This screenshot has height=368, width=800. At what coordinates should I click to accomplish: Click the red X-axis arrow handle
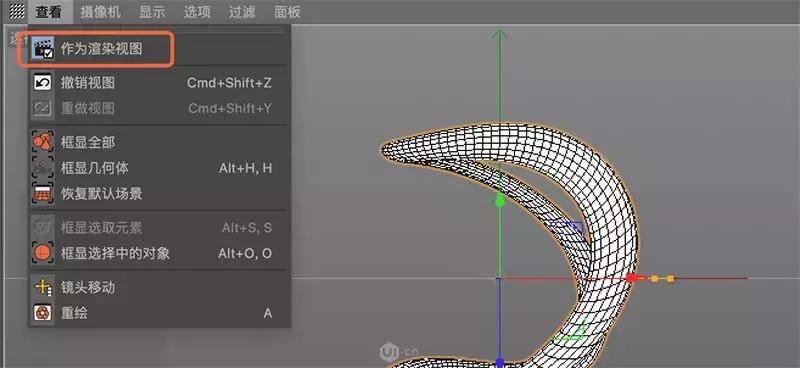(x=633, y=278)
